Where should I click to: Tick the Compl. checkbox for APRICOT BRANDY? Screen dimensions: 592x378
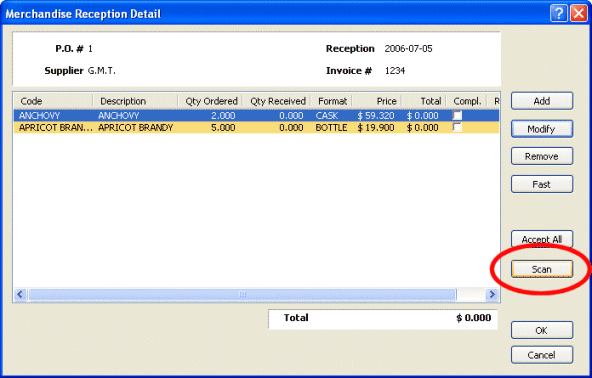coord(457,127)
